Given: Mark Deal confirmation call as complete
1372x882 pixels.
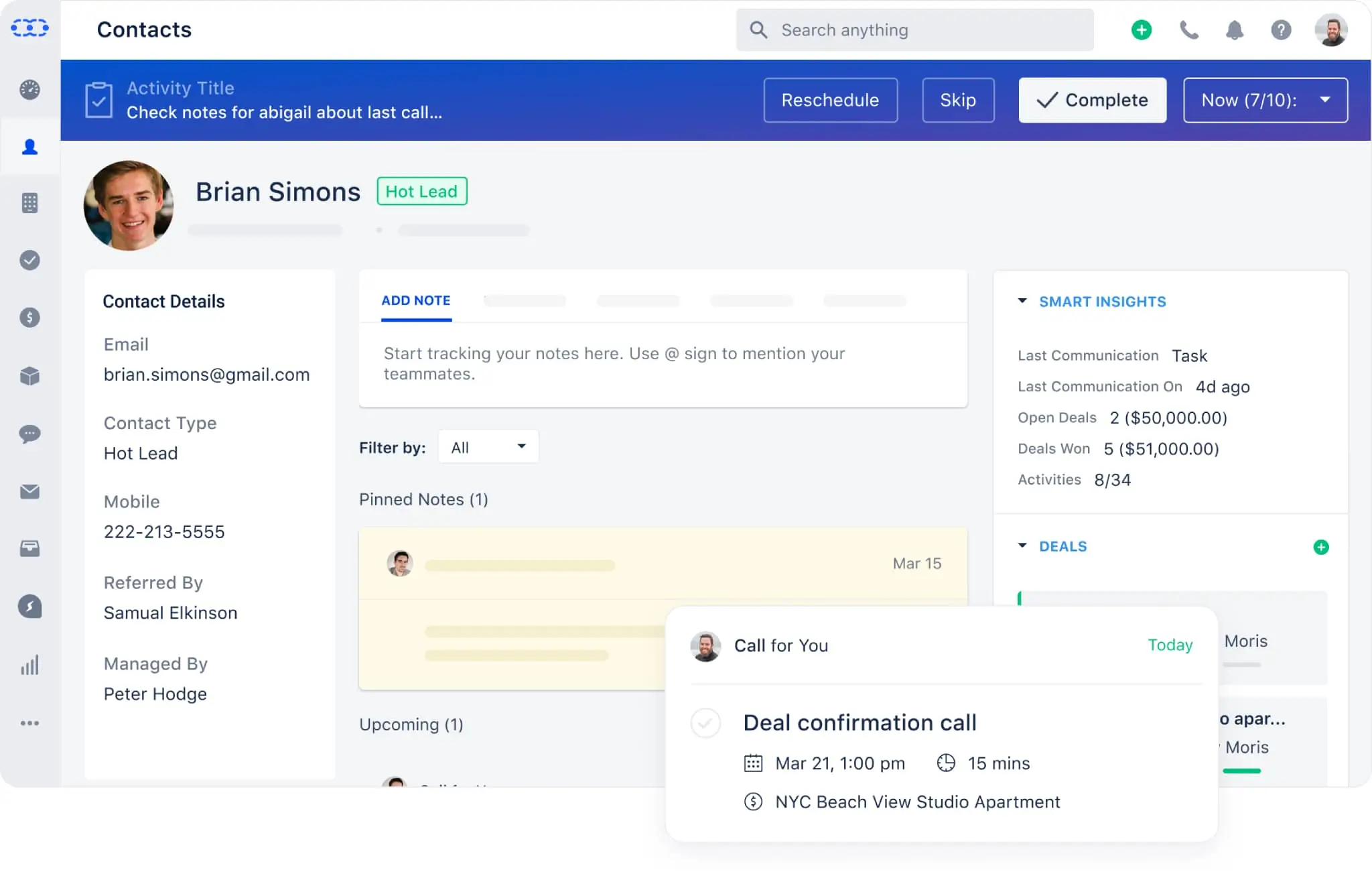Looking at the screenshot, I should point(705,723).
